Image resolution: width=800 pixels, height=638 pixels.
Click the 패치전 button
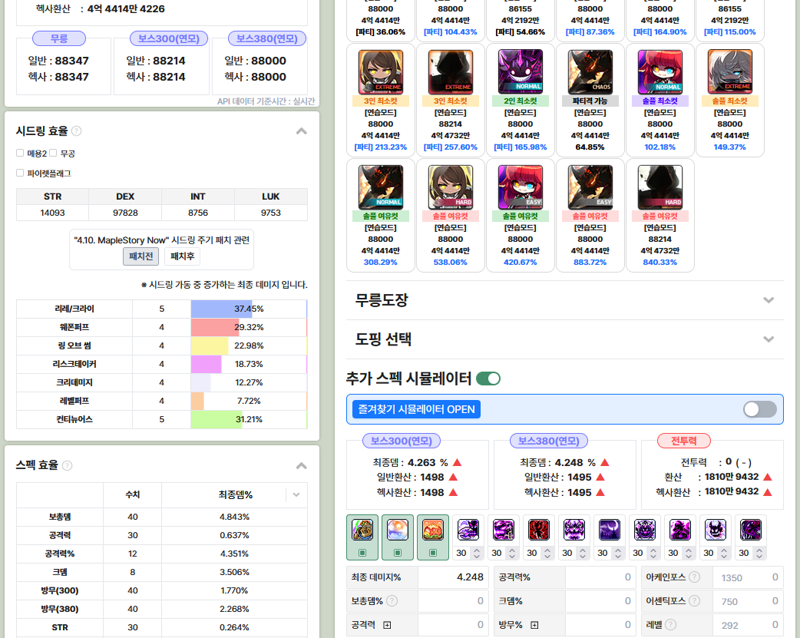(141, 256)
